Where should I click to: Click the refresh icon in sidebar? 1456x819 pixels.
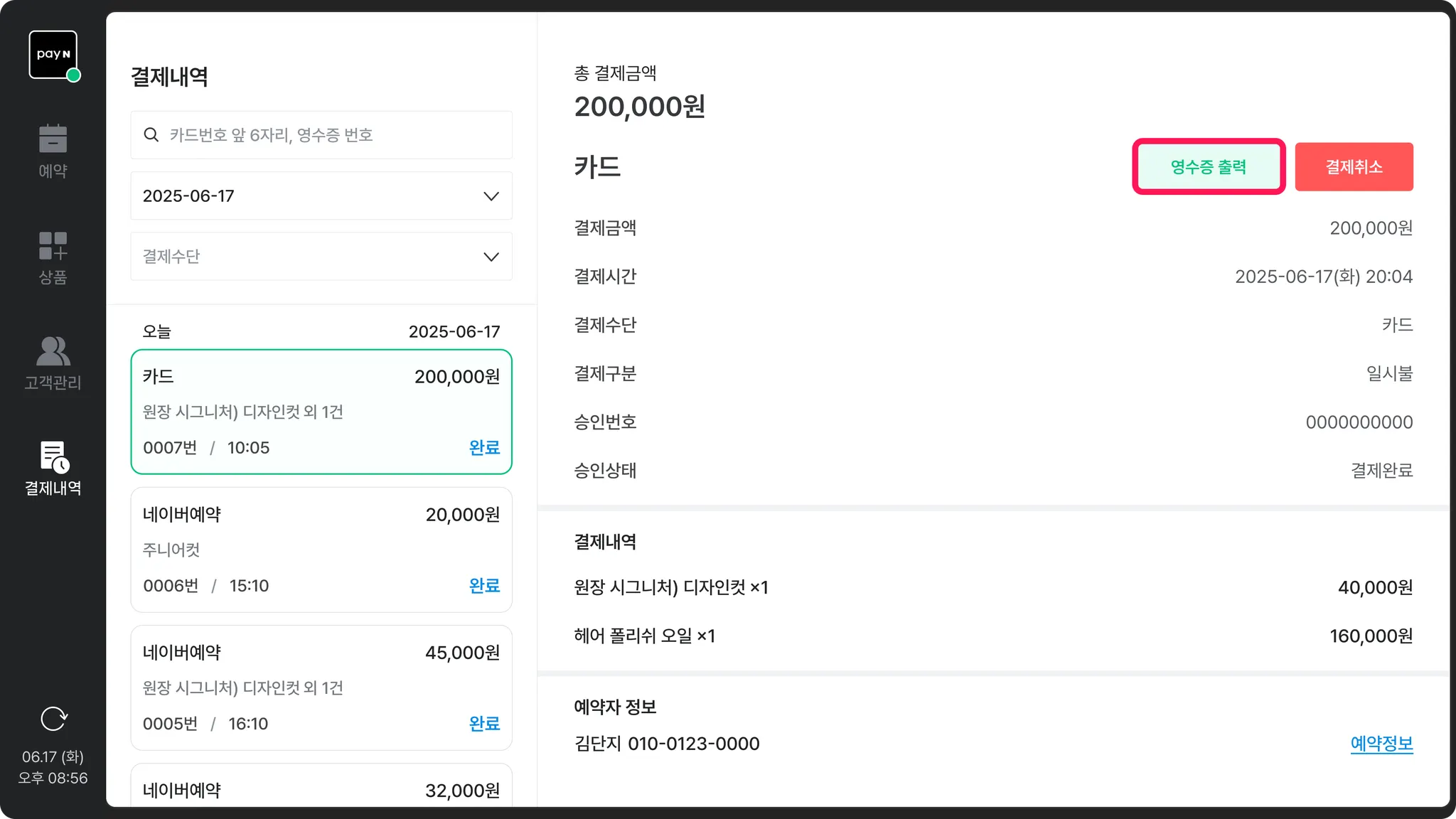[x=53, y=719]
